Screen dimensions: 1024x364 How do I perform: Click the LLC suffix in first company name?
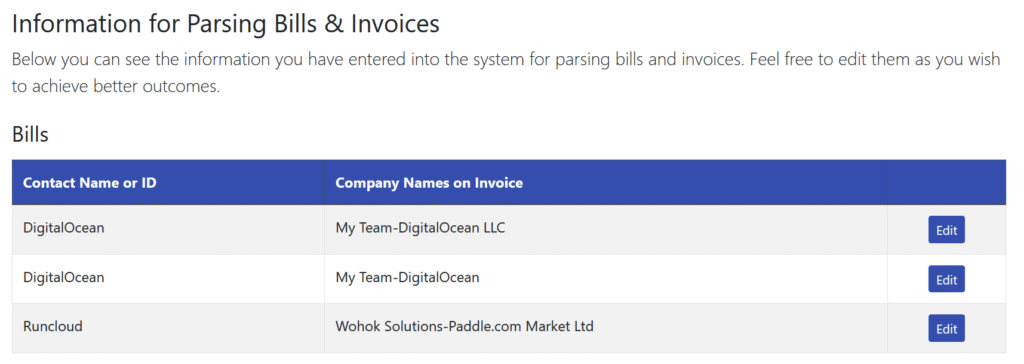coord(492,228)
